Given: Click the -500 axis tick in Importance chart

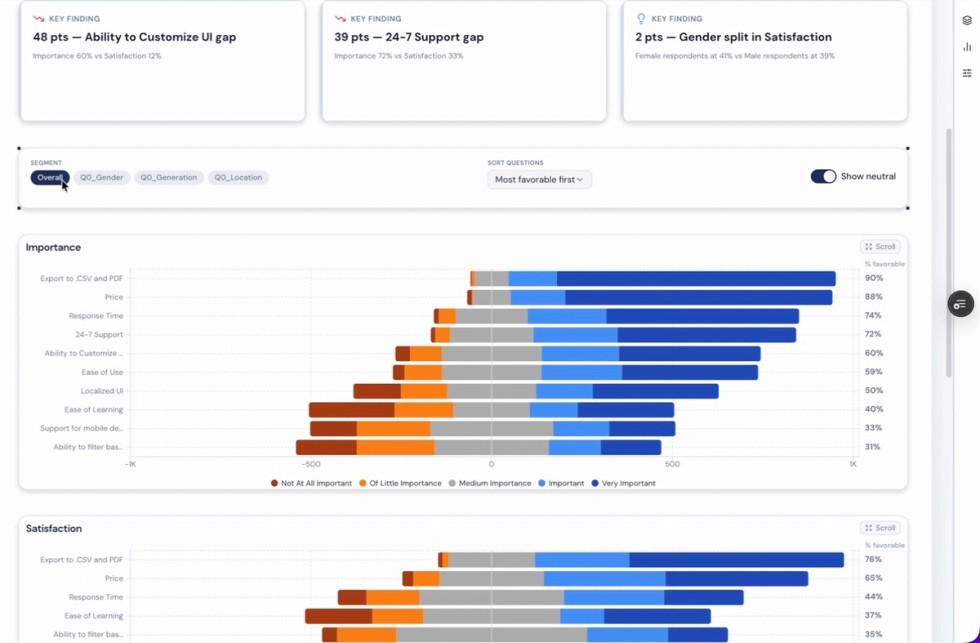Looking at the screenshot, I should [311, 464].
